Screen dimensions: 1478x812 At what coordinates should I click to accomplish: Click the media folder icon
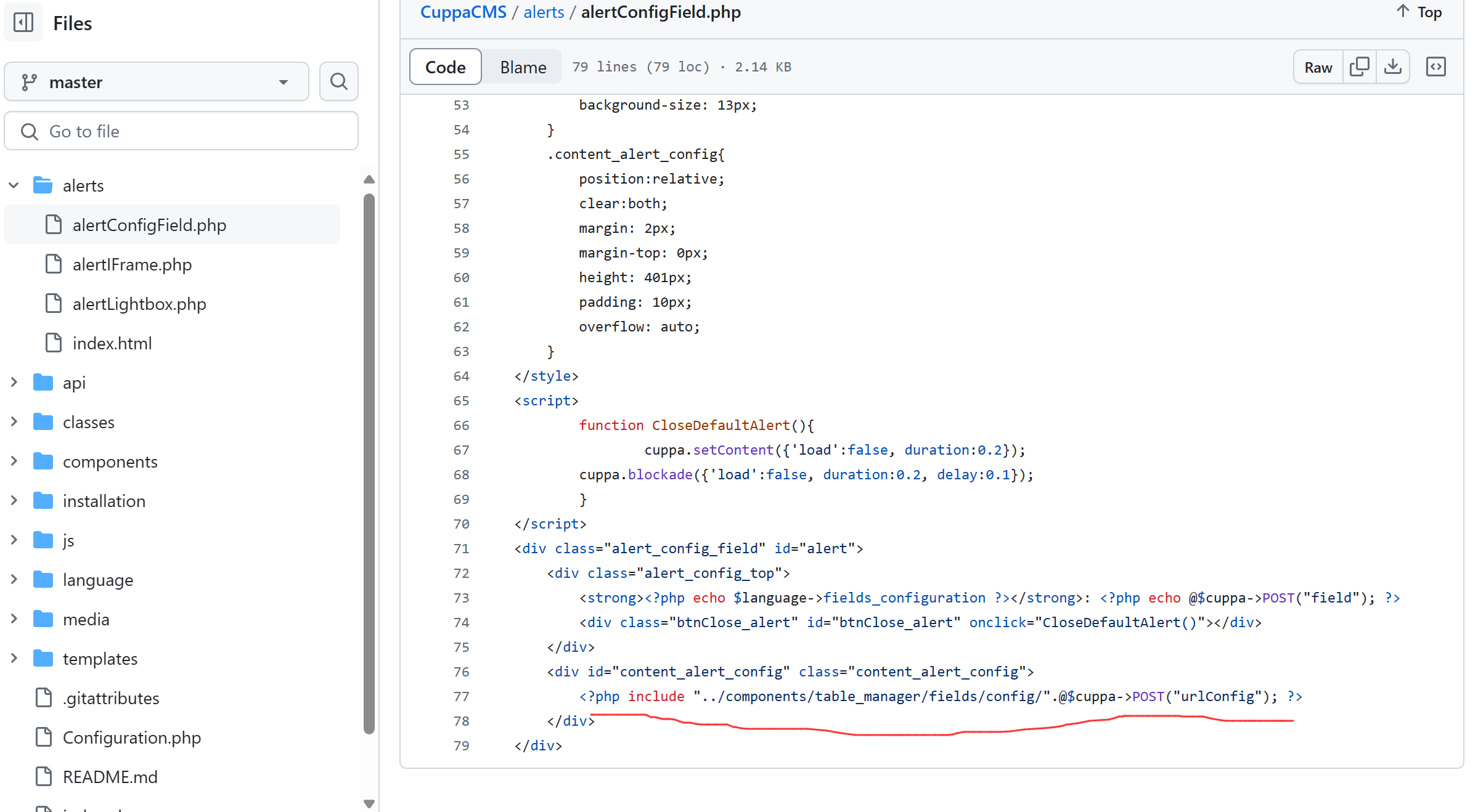coord(43,619)
